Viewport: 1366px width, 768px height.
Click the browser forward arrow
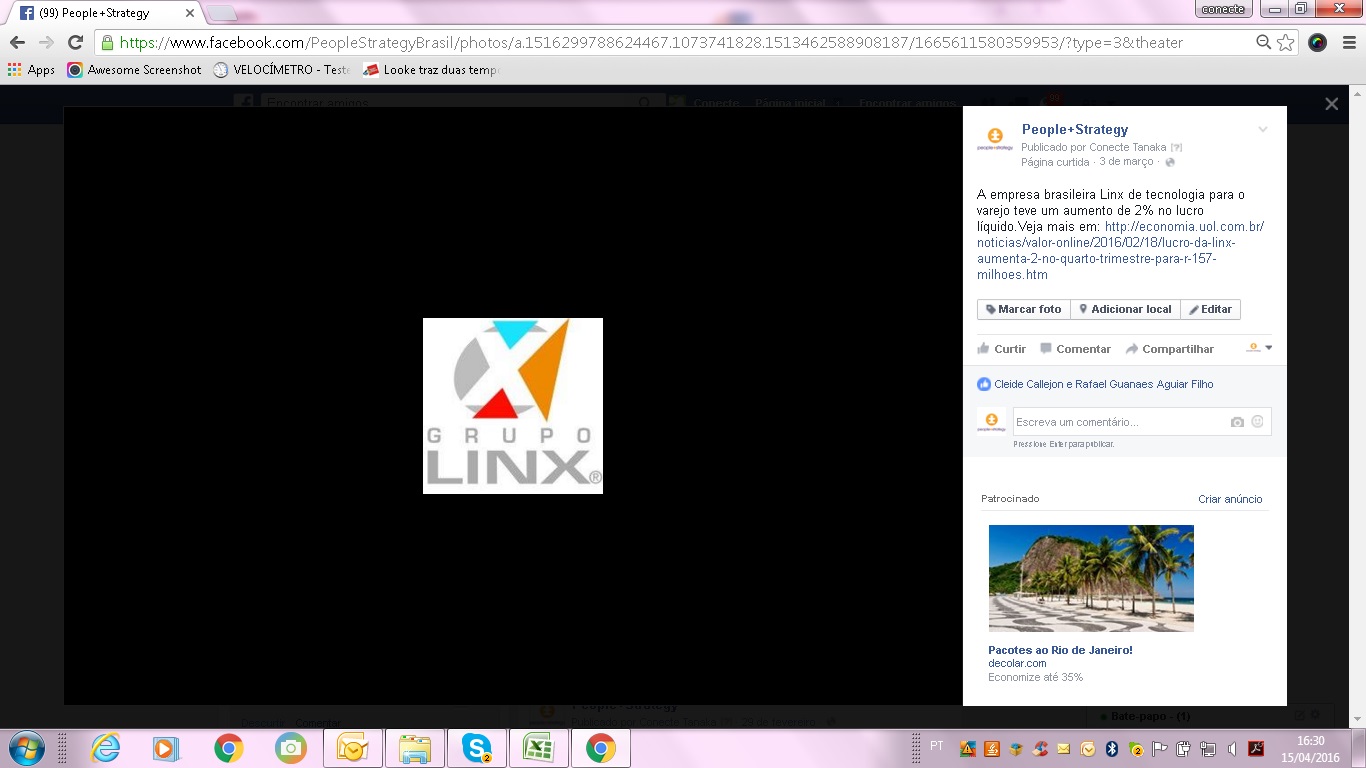tap(46, 43)
